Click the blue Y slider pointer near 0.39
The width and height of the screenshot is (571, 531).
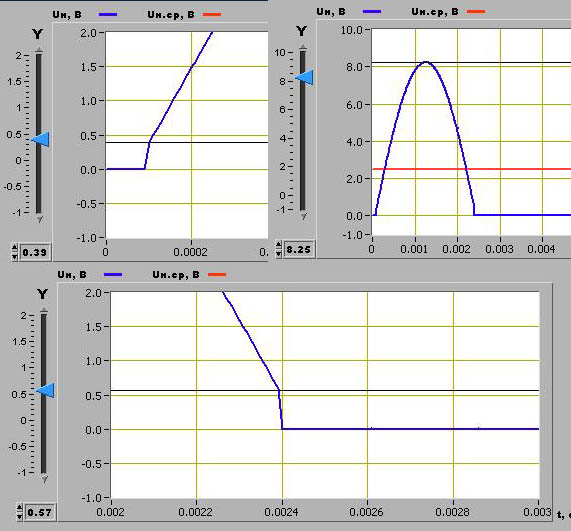(40, 139)
